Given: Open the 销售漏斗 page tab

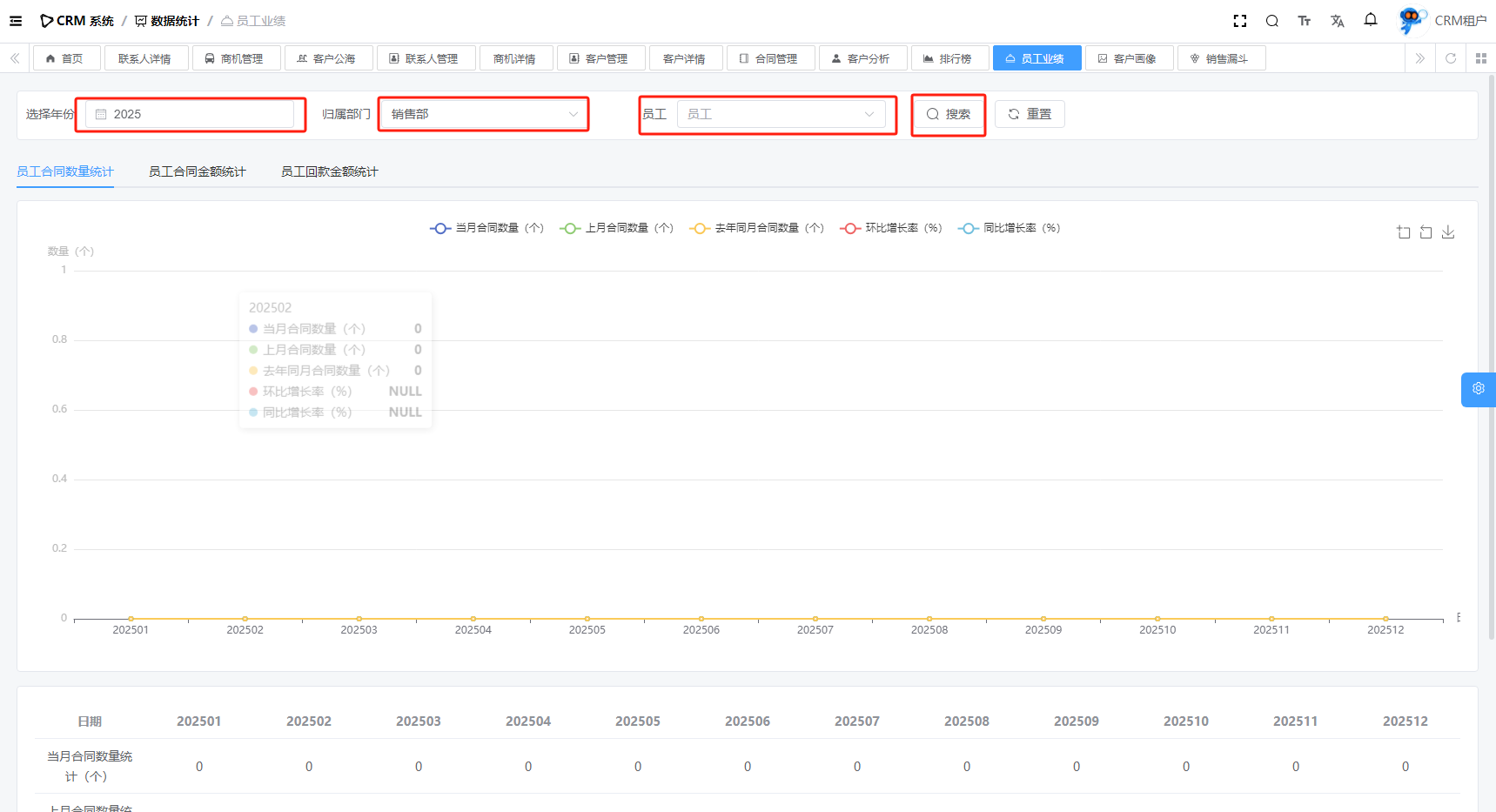Looking at the screenshot, I should [1221, 58].
